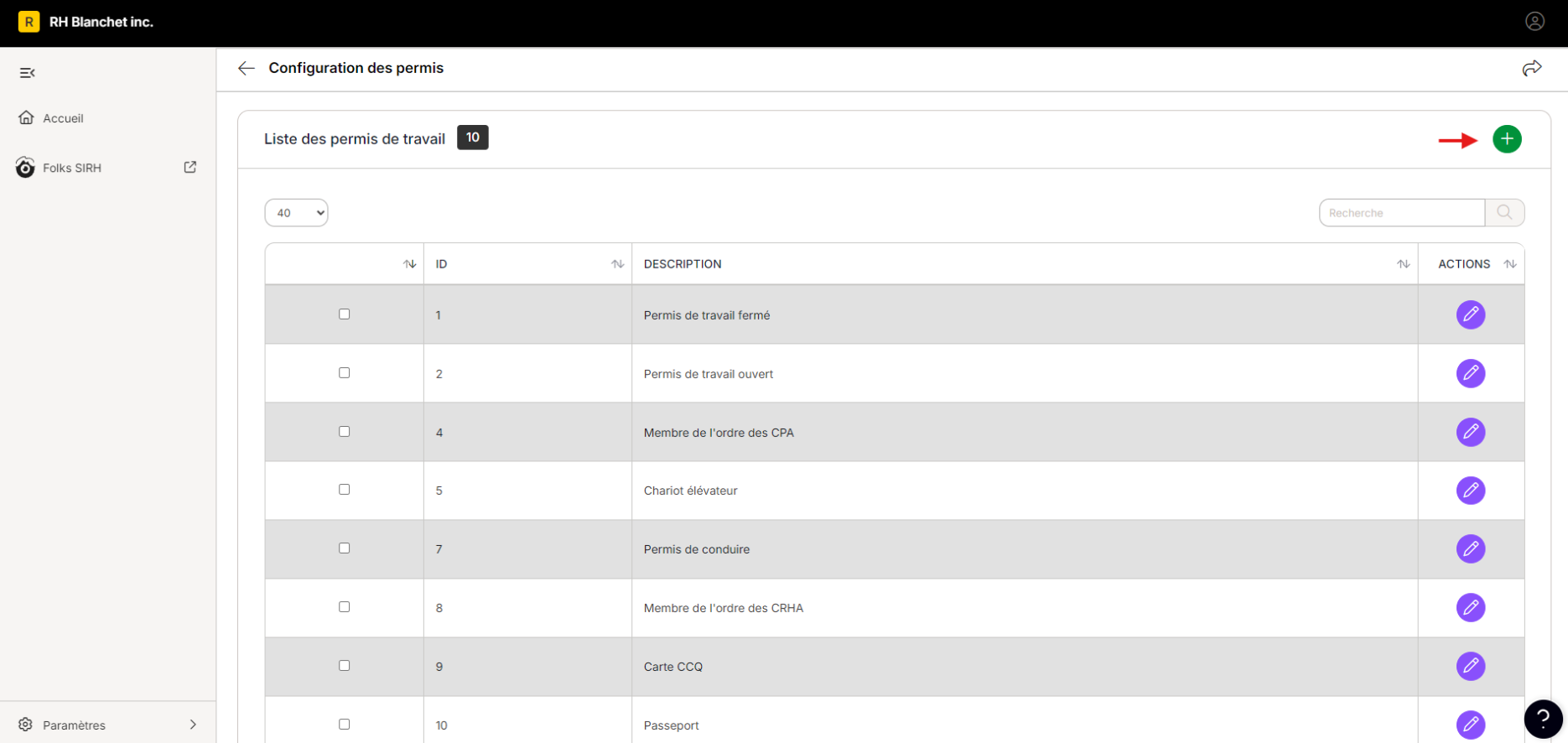Open the help question mark bubble
This screenshot has height=743, width=1568.
1543,720
